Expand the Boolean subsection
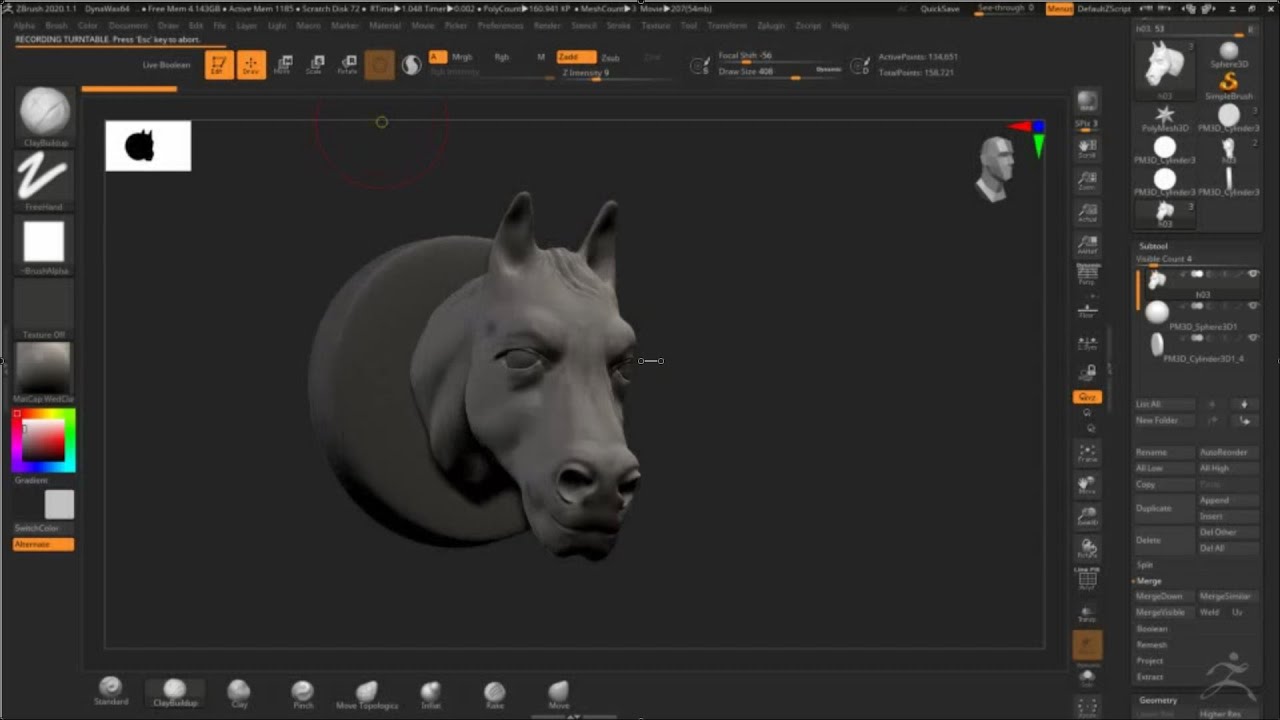The image size is (1280, 720). point(1152,629)
